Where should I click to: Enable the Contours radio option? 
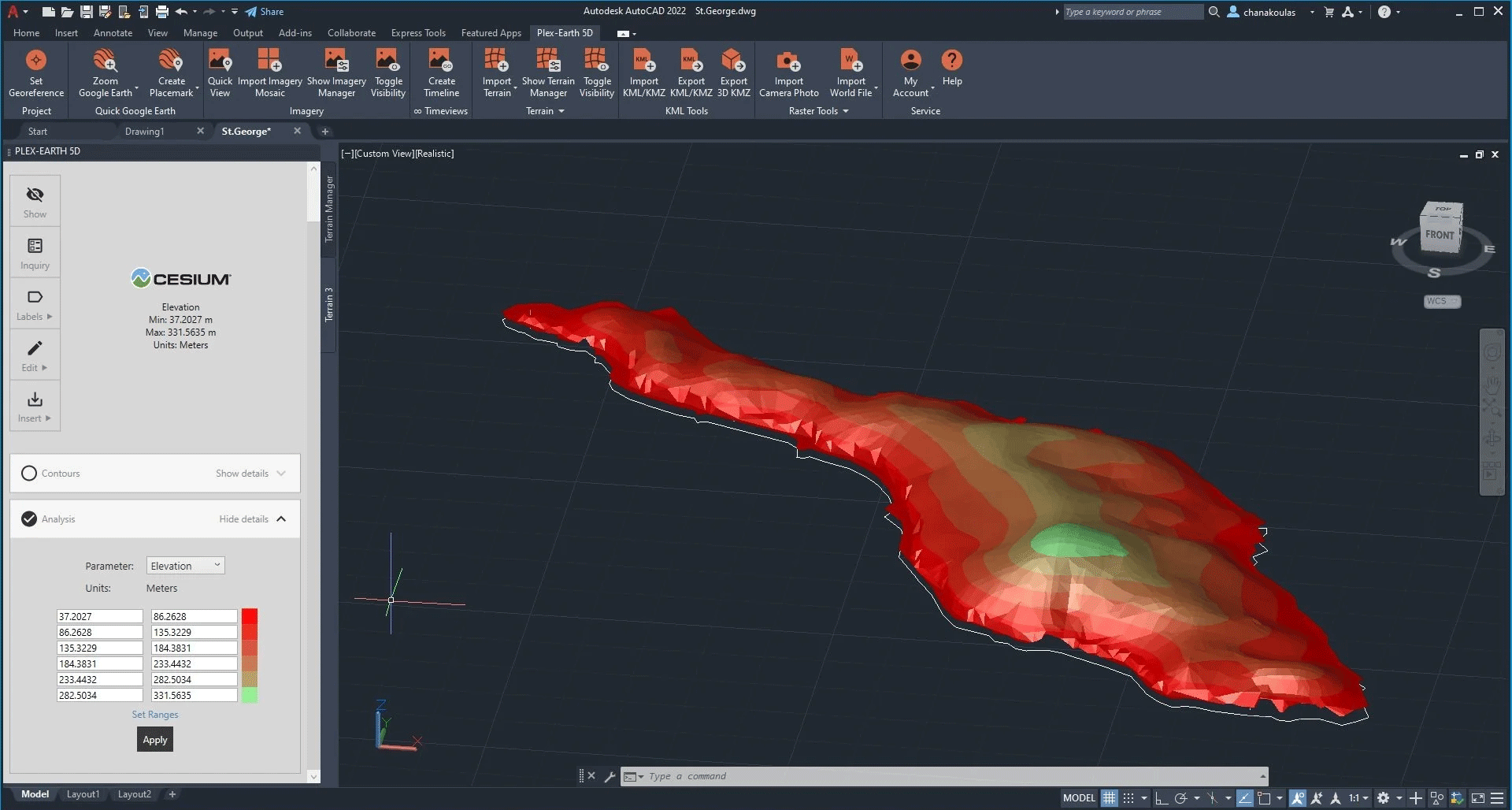(x=29, y=474)
